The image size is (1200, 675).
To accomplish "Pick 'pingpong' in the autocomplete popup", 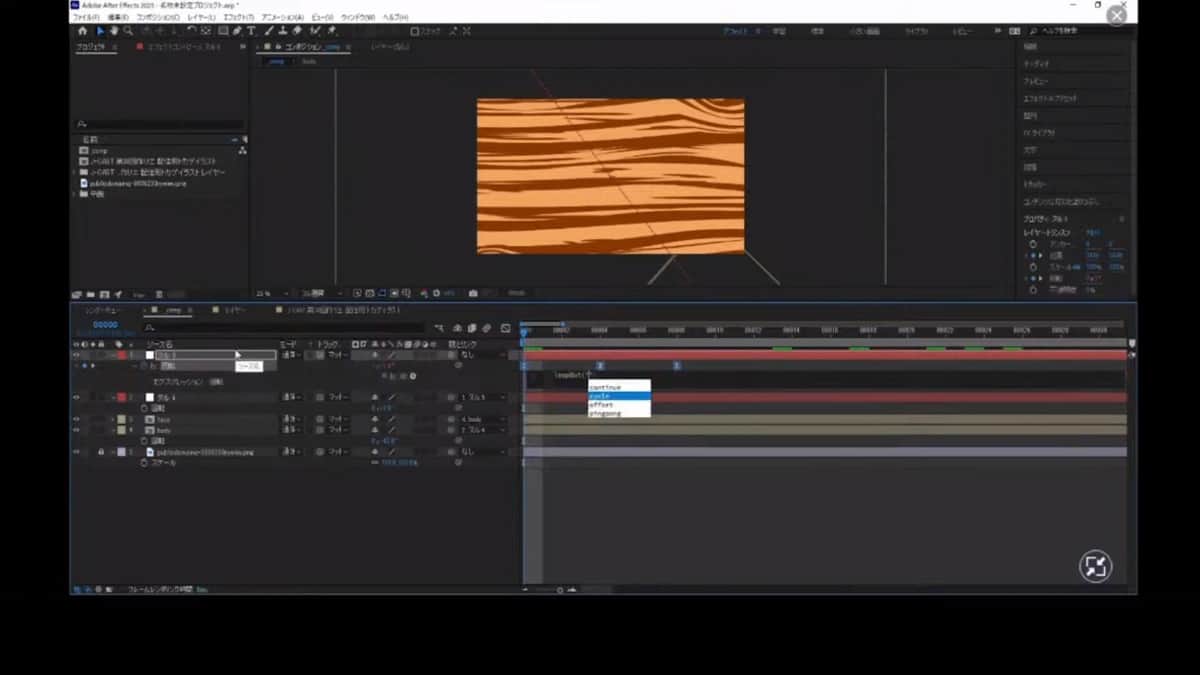I will click(x=606, y=412).
